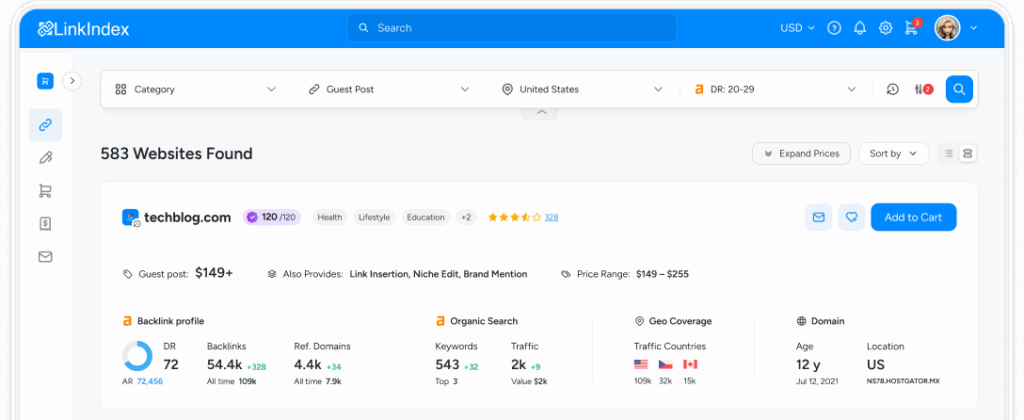Open the United States country dropdown
Screen dimensions: 1024x420
click(582, 89)
